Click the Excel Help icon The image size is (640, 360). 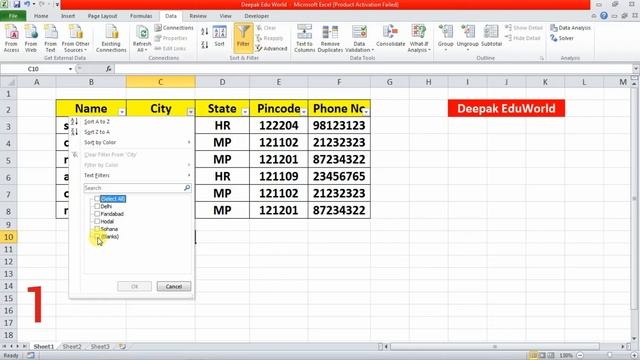[x=604, y=16]
